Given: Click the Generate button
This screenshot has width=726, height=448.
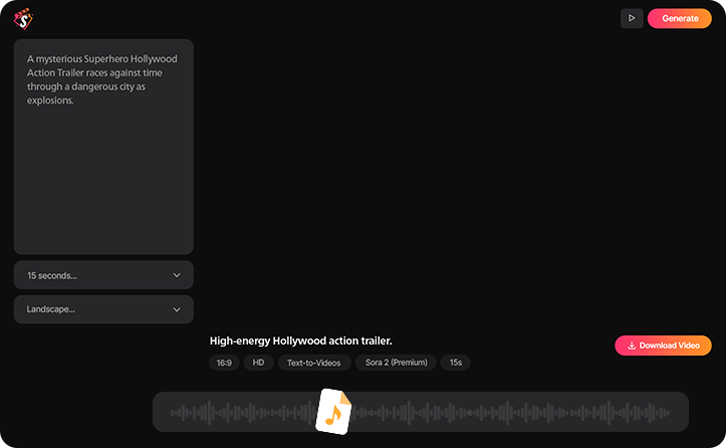Looking at the screenshot, I should [679, 19].
